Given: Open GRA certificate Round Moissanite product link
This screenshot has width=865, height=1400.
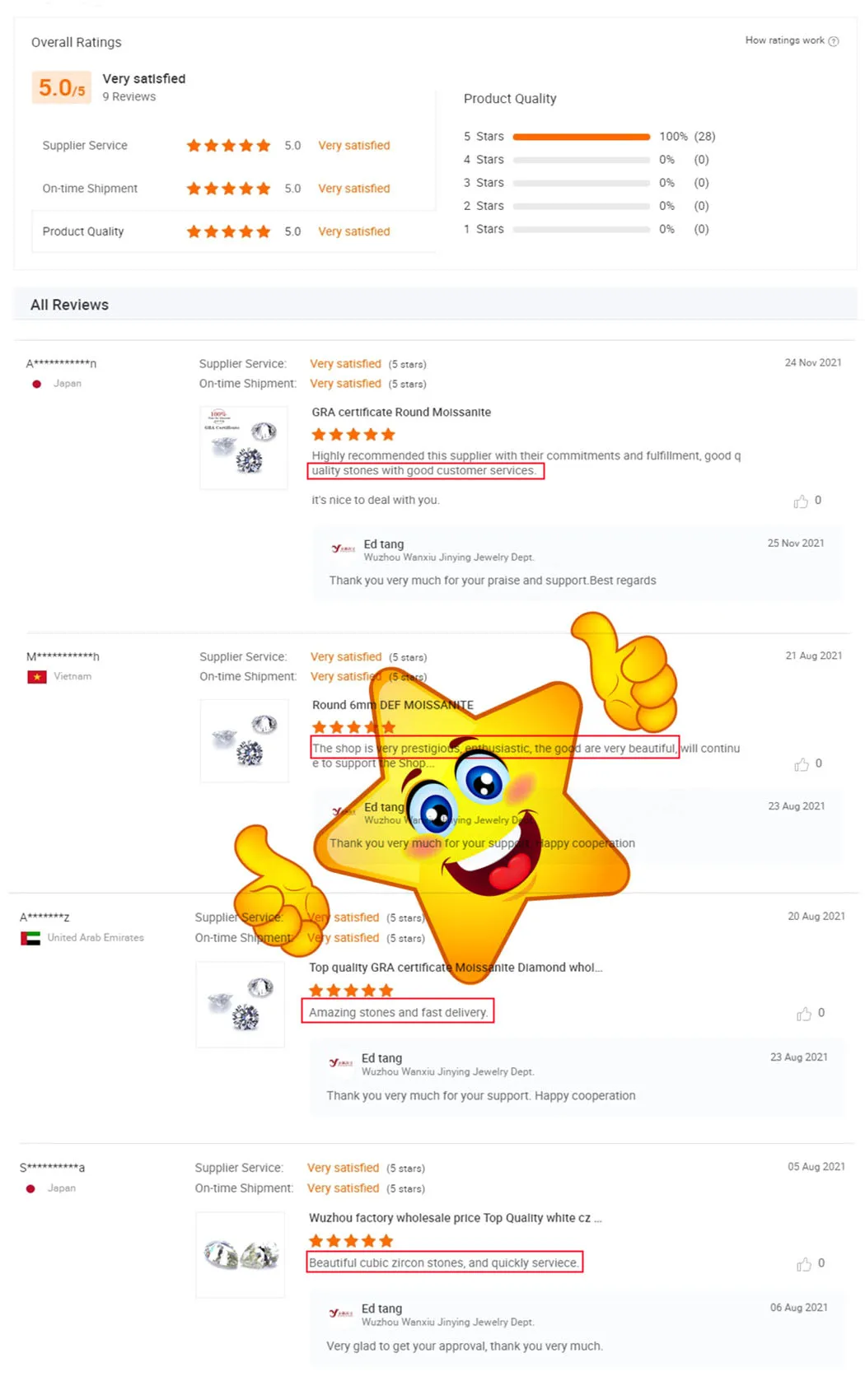Looking at the screenshot, I should coord(401,413).
